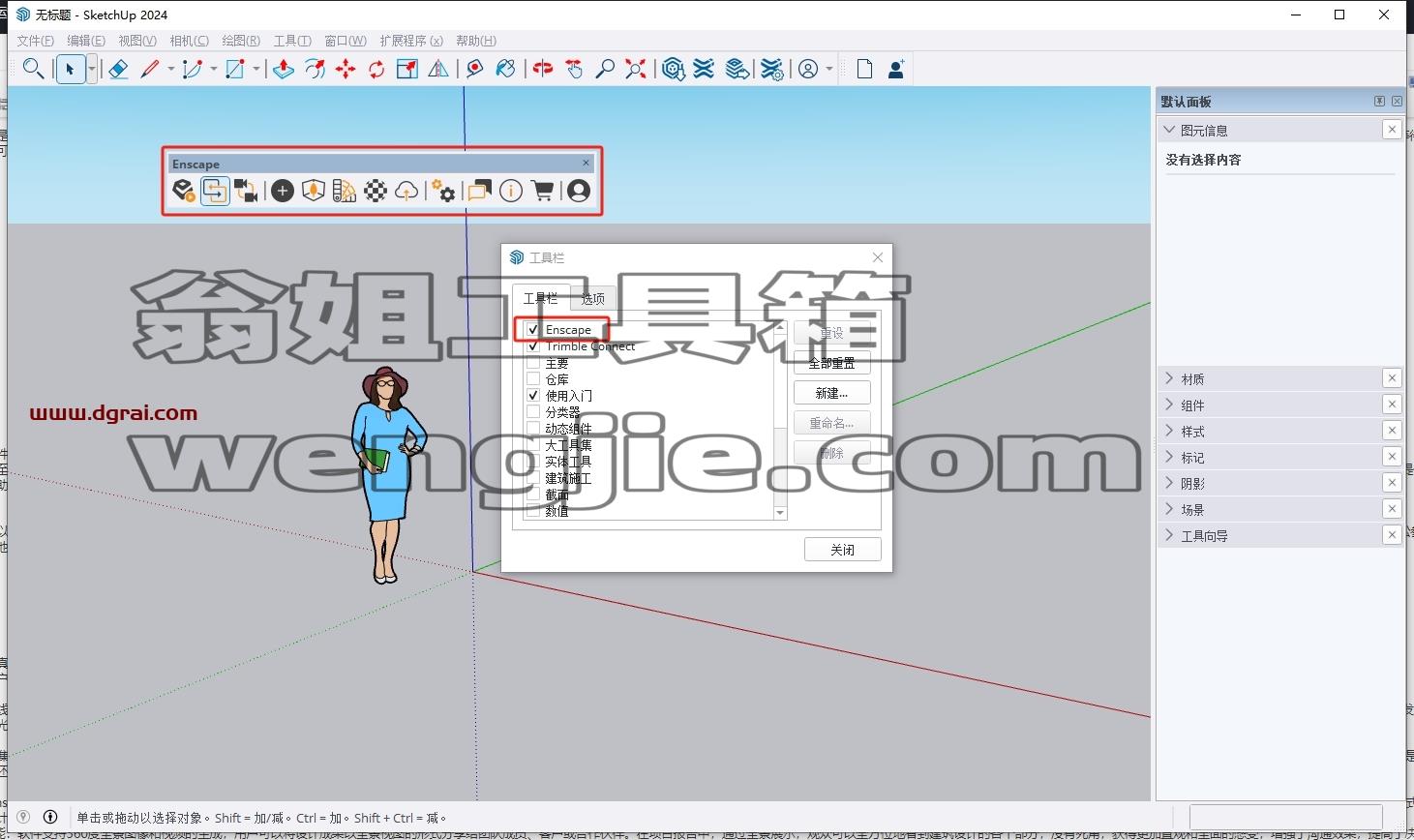Open Enscape About info icon
The width and height of the screenshot is (1414, 840).
pyautogui.click(x=511, y=191)
